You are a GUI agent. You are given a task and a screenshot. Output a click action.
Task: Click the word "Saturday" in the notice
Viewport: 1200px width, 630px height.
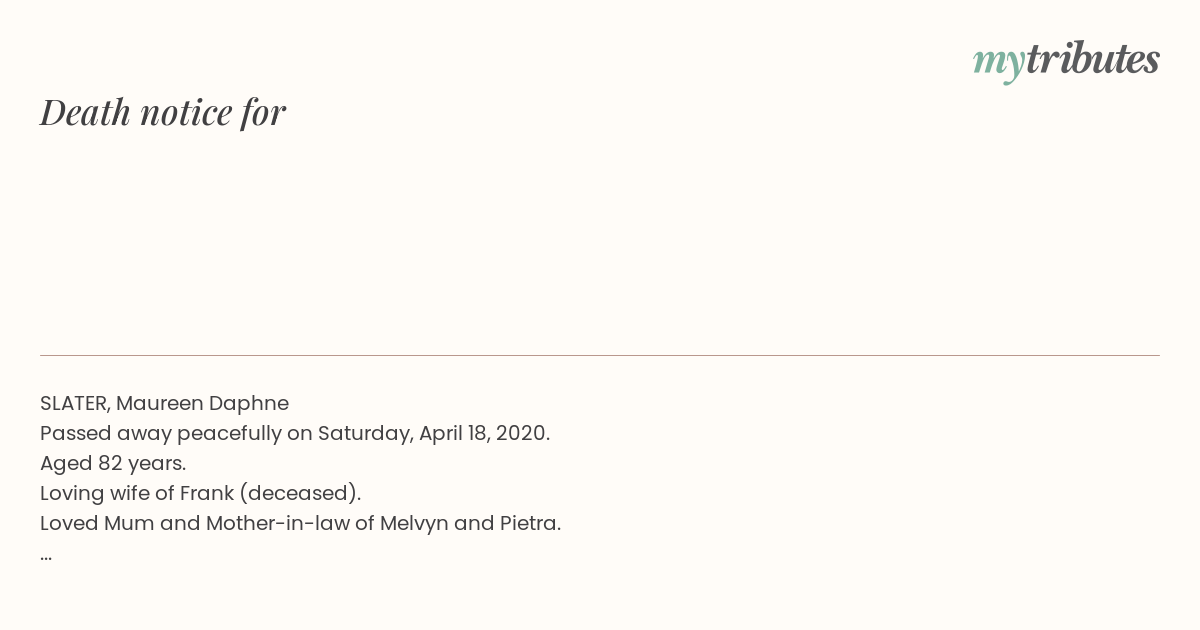click(365, 433)
